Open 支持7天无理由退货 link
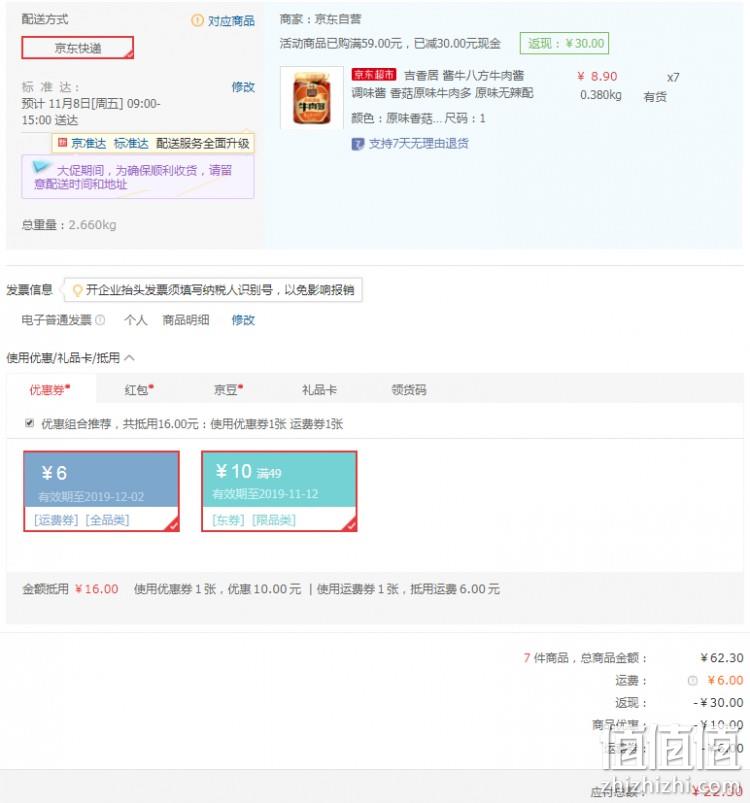The image size is (750, 803). click(x=418, y=144)
